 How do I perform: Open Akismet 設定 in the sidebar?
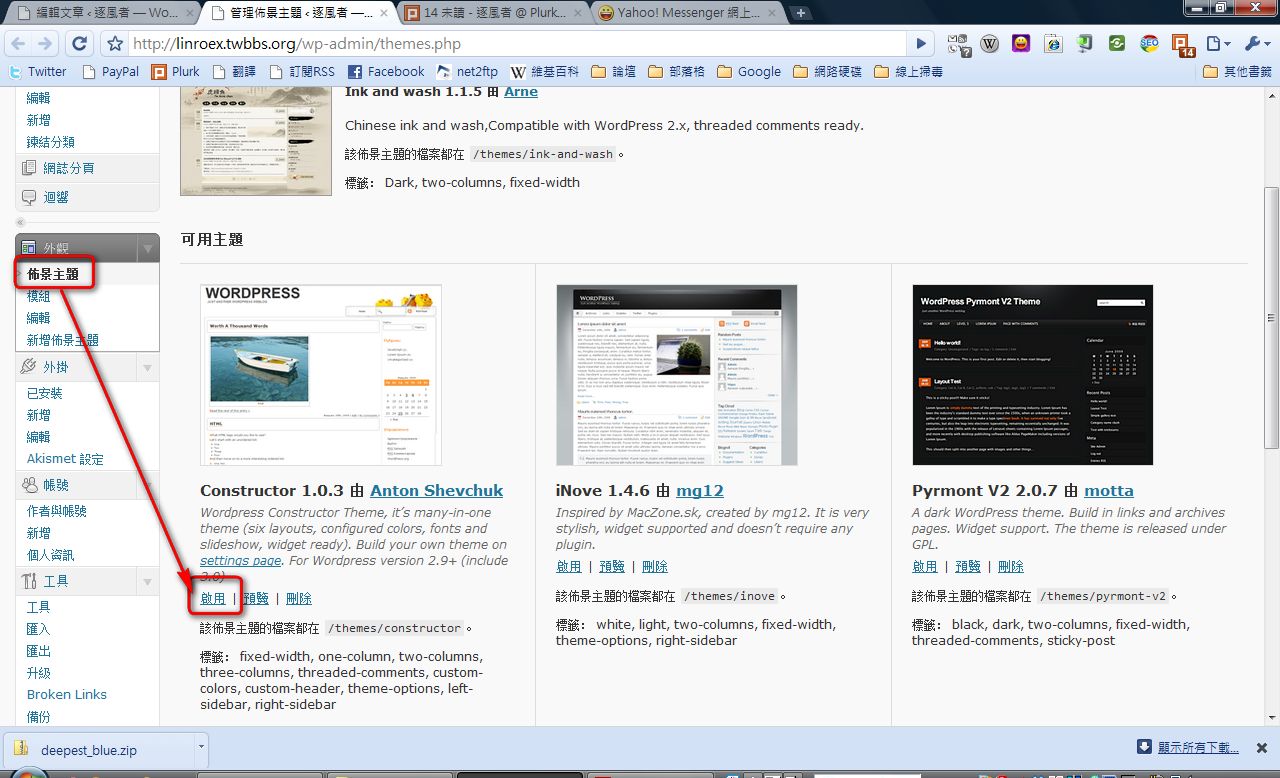[65, 459]
